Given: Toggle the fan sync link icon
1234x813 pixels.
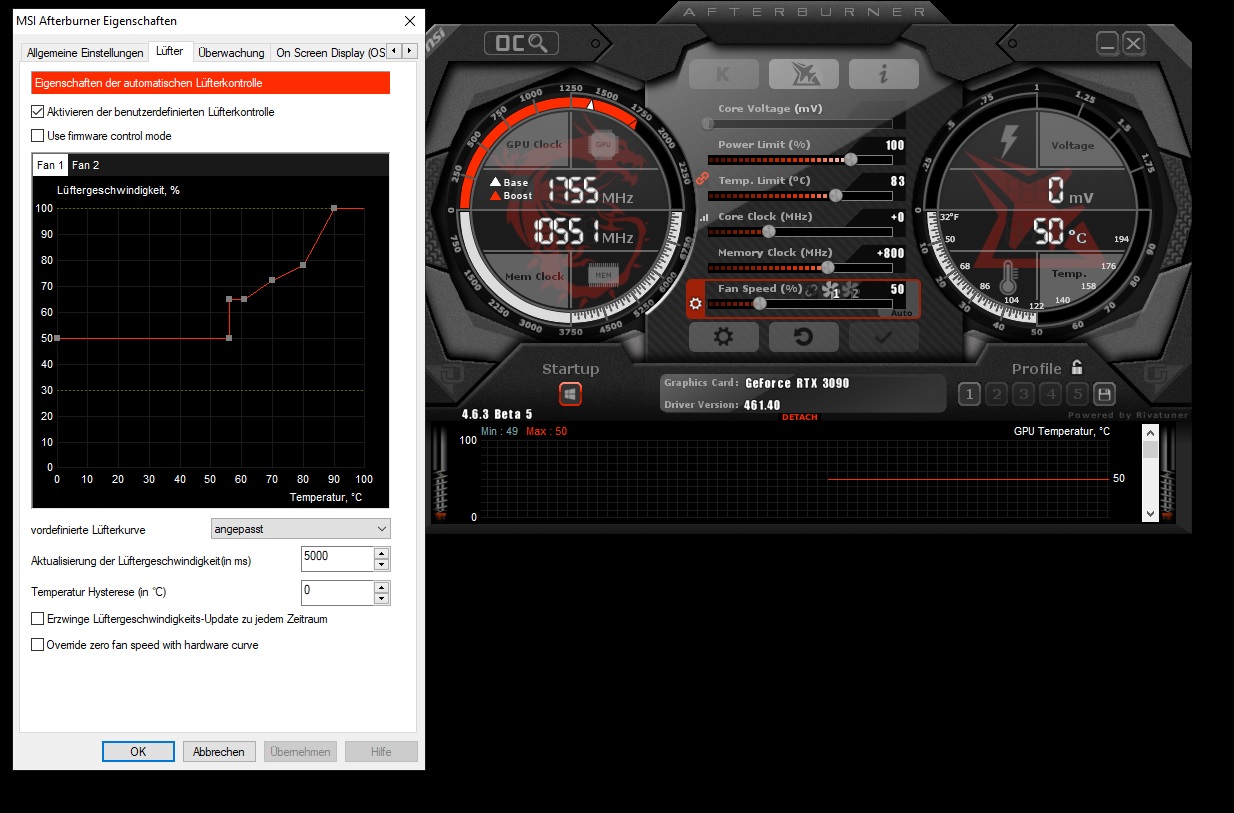Looking at the screenshot, I should click(812, 290).
